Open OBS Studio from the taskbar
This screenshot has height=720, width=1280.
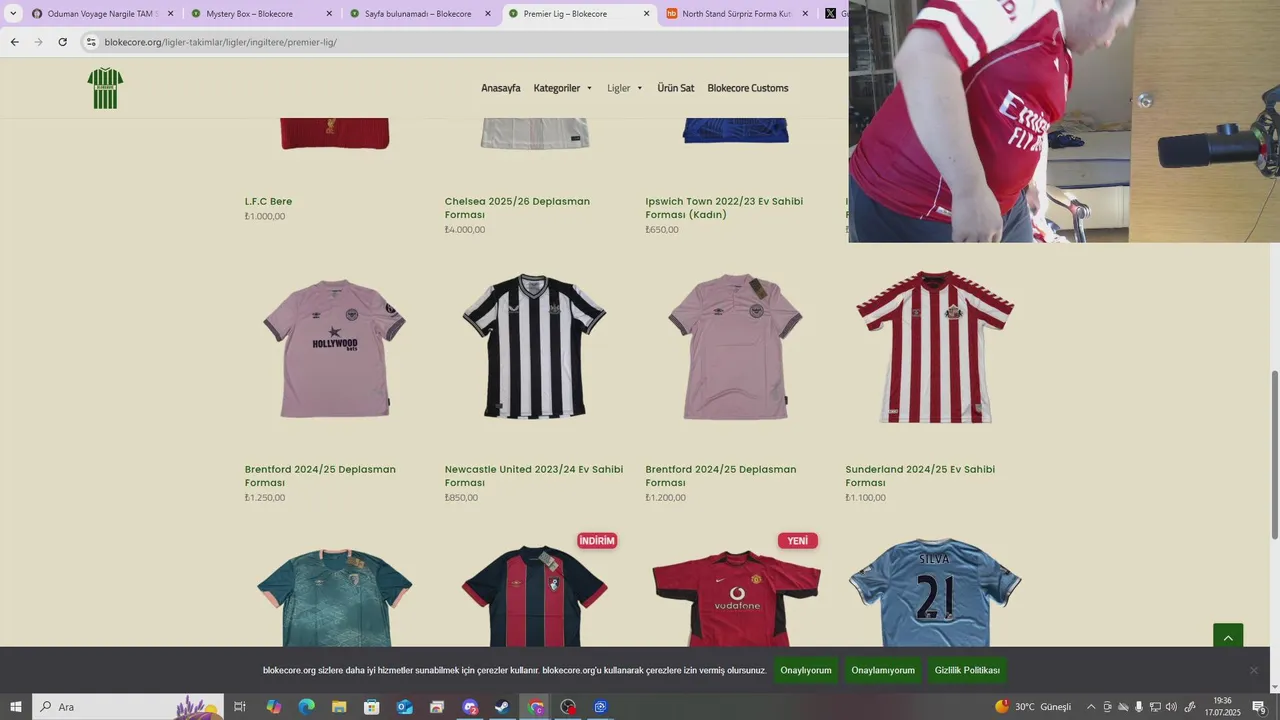[568, 707]
